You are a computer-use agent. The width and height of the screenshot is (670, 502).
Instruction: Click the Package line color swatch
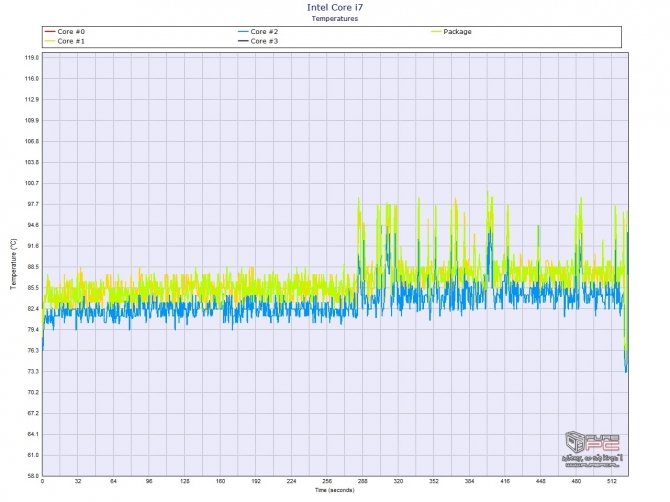coord(436,32)
